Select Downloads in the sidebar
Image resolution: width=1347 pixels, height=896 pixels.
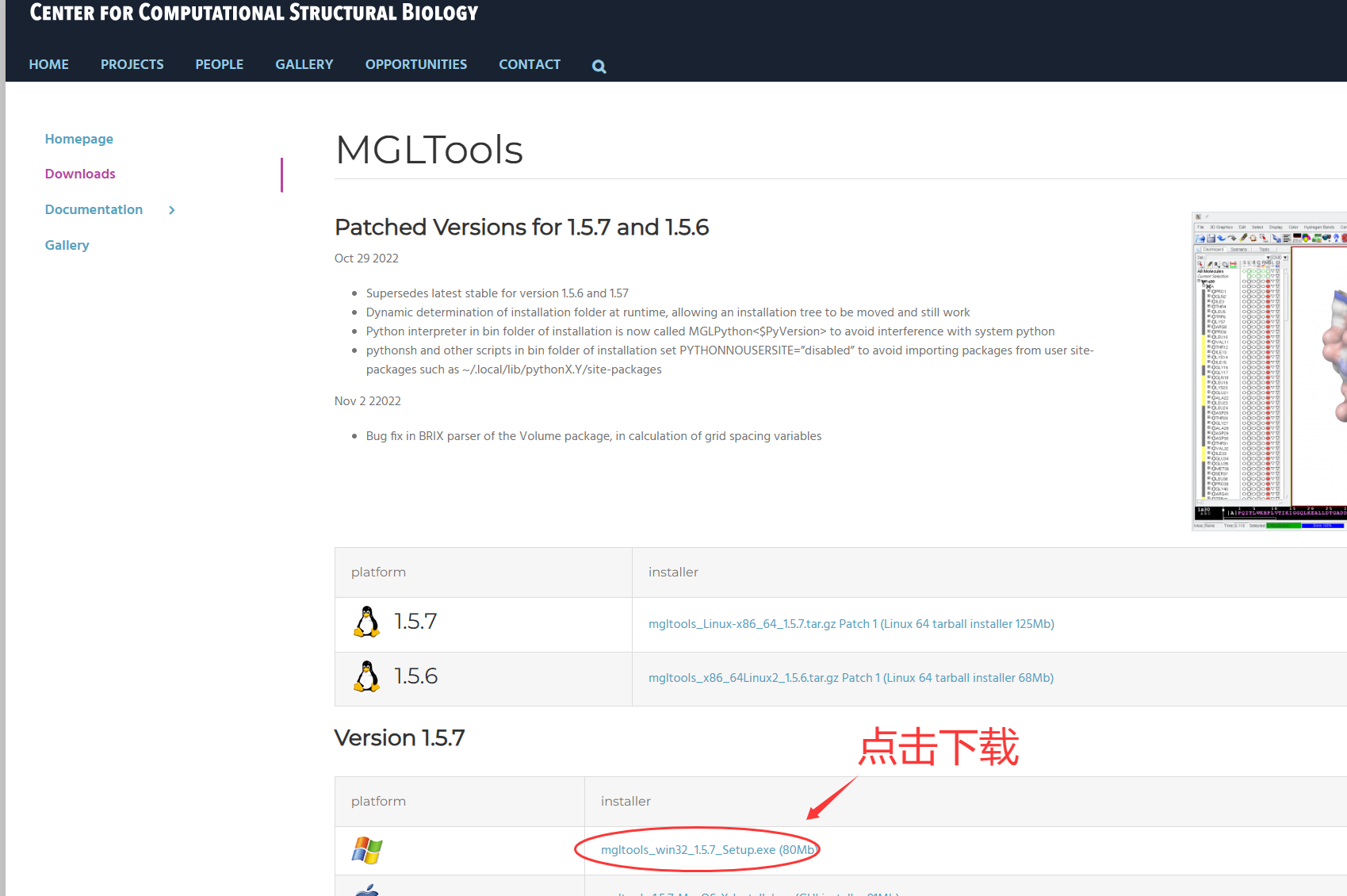(80, 174)
